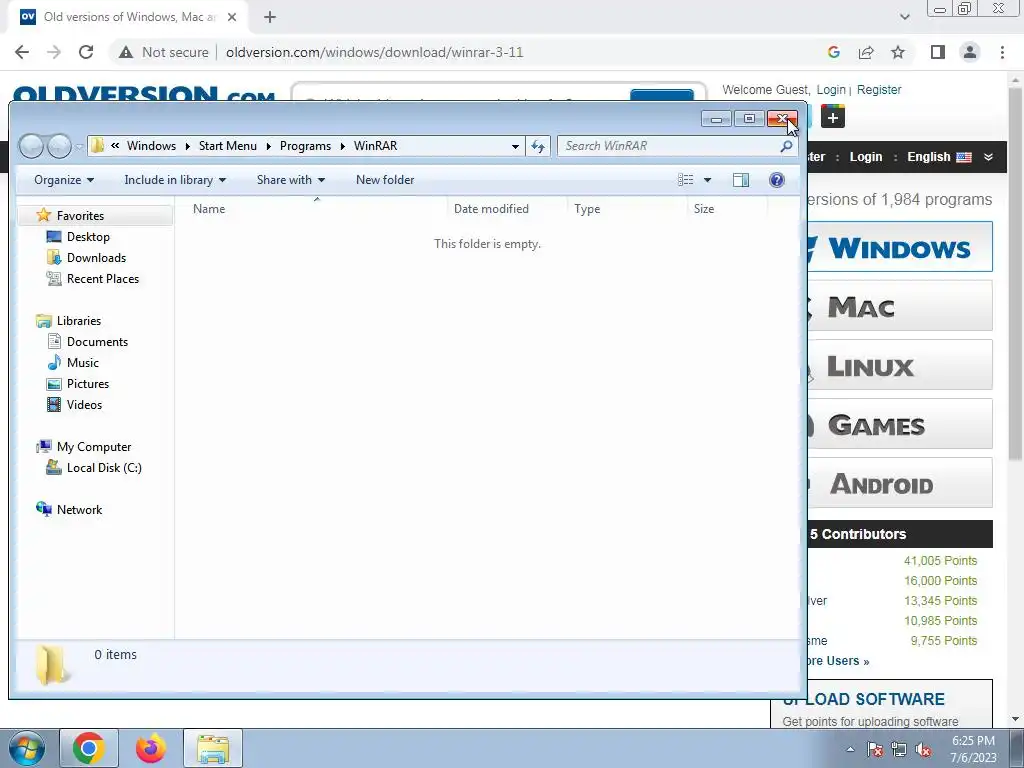Screen dimensions: 1024x768
Task: Open the Windows Start menu orb
Action: tap(26, 748)
